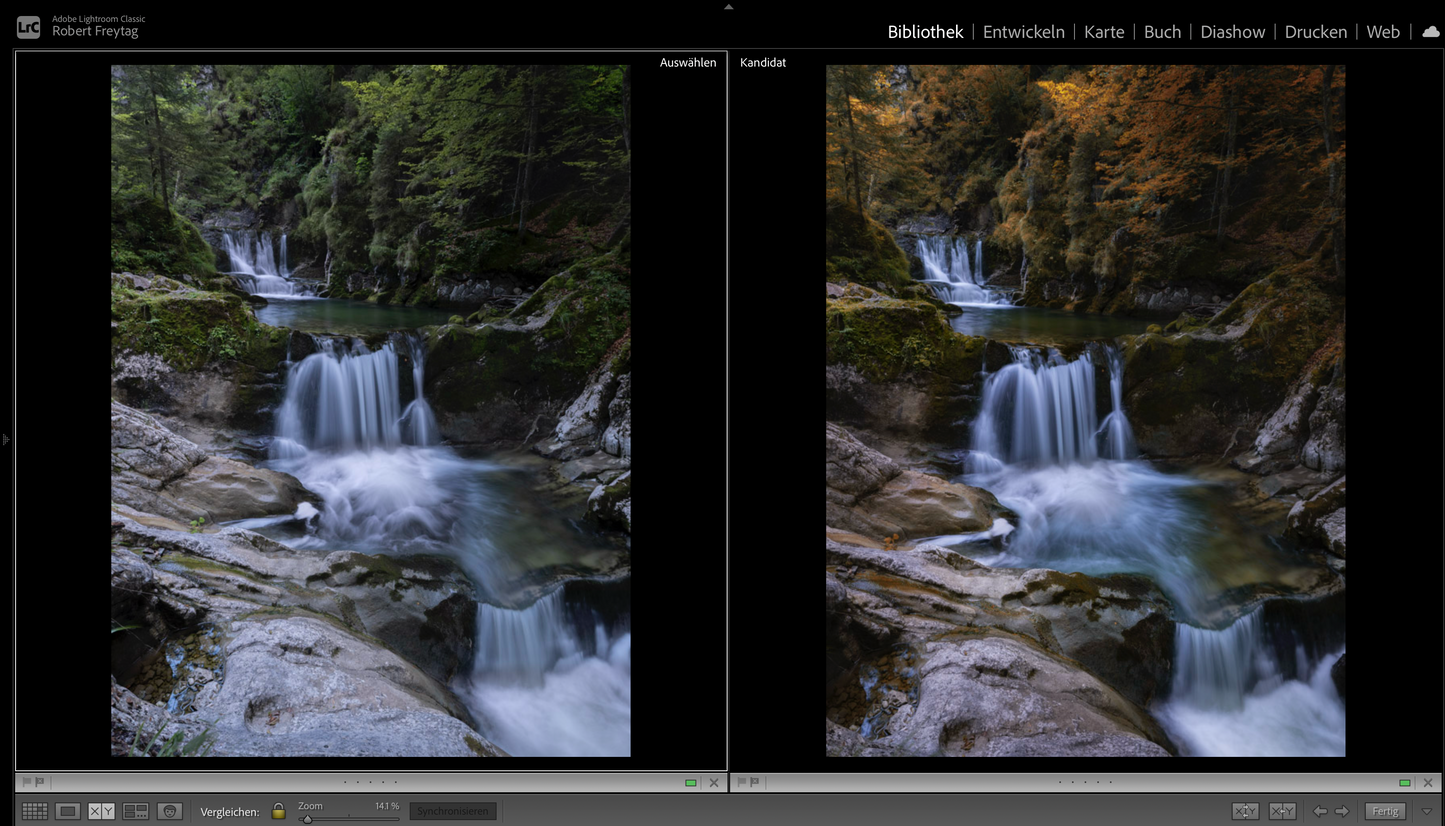The width and height of the screenshot is (1445, 826).
Task: Toggle the zoom lock padlock
Action: (x=278, y=811)
